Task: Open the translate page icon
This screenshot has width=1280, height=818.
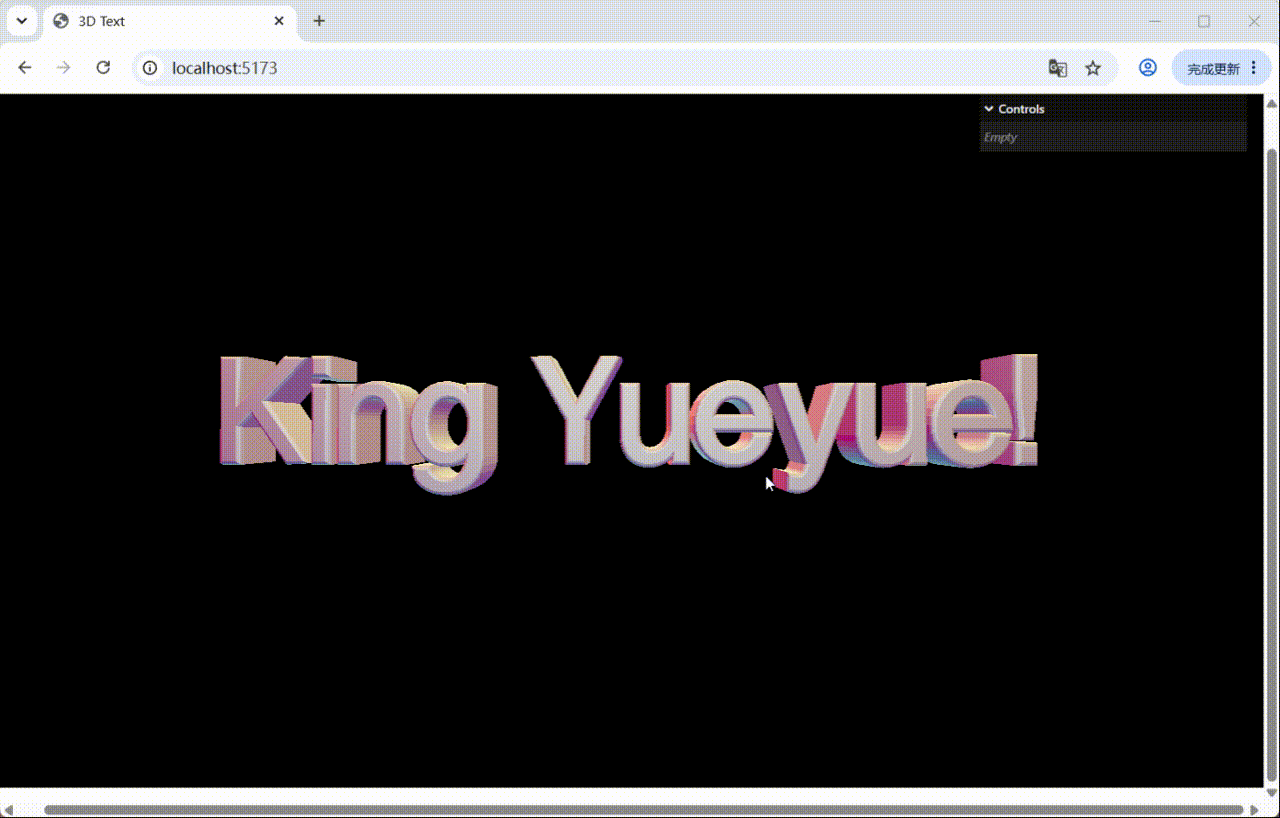Action: coord(1057,68)
